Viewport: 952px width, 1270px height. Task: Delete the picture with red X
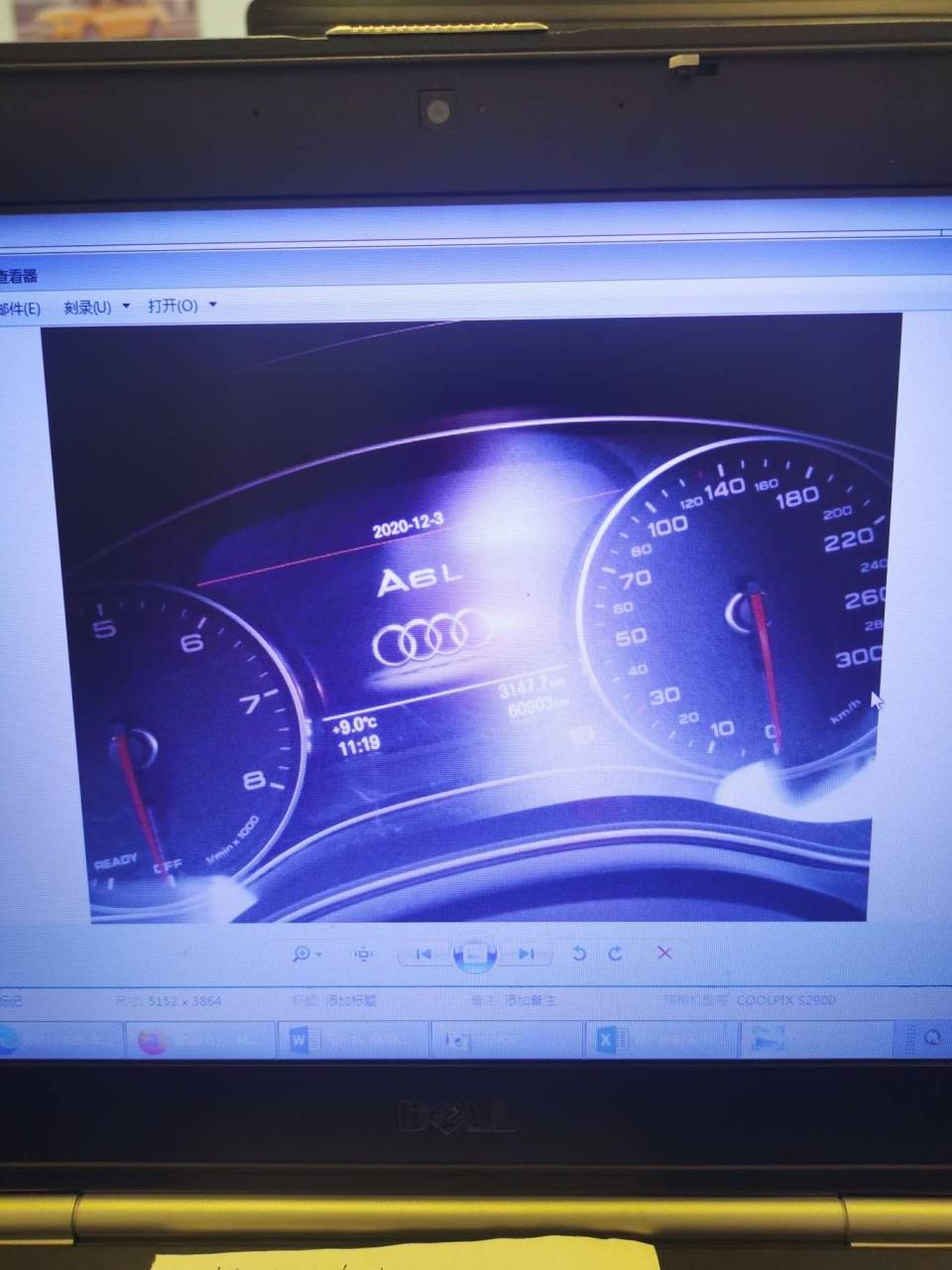point(664,953)
